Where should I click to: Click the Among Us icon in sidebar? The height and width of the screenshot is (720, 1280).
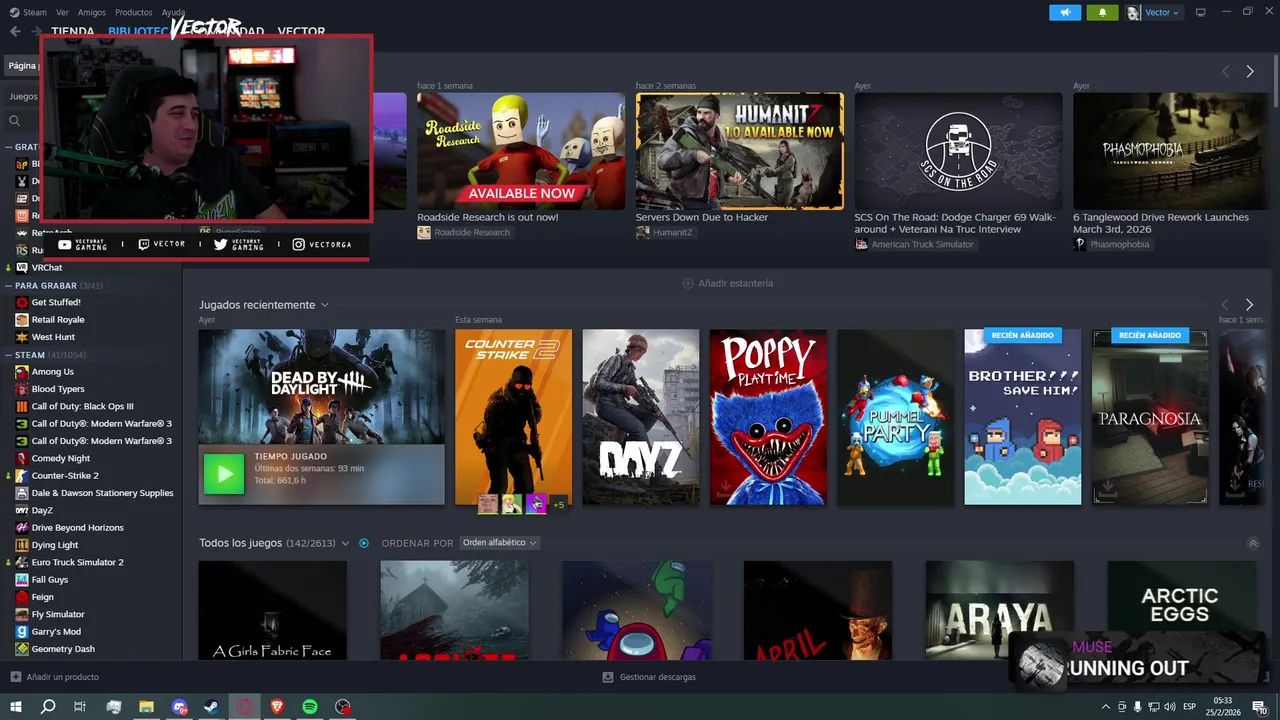click(22, 372)
